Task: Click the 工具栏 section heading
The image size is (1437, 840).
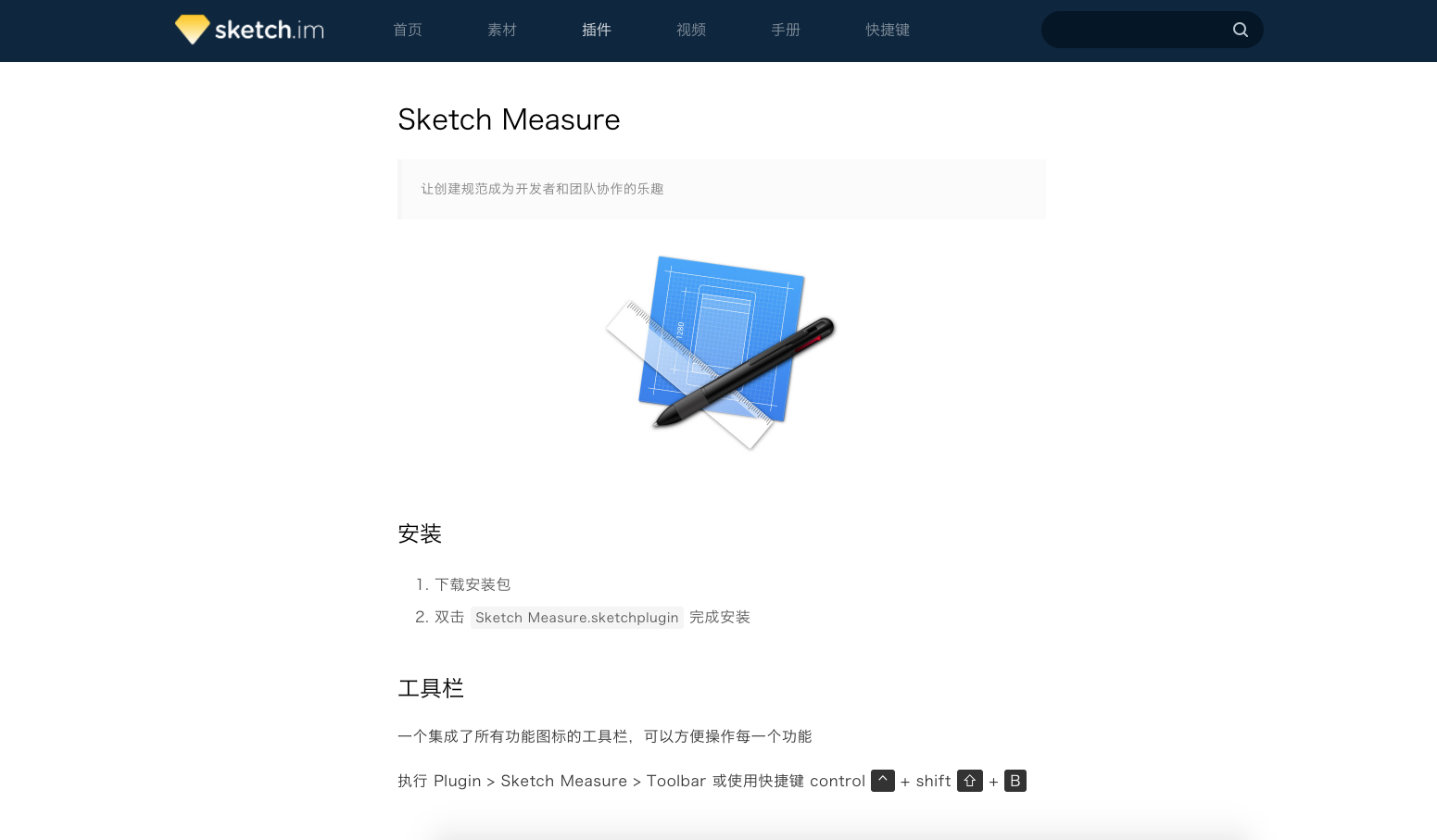Action: [431, 688]
